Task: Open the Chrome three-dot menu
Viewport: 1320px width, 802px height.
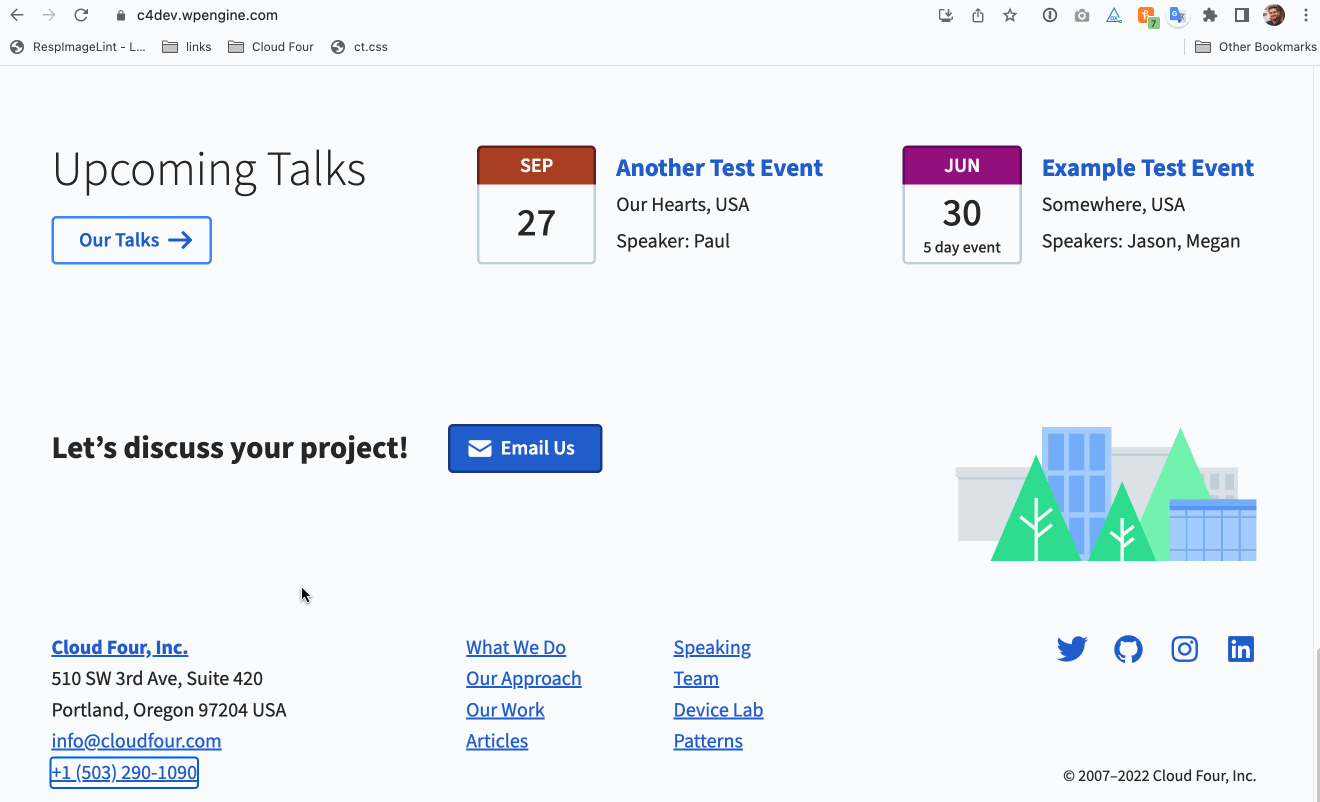Action: (x=1306, y=15)
